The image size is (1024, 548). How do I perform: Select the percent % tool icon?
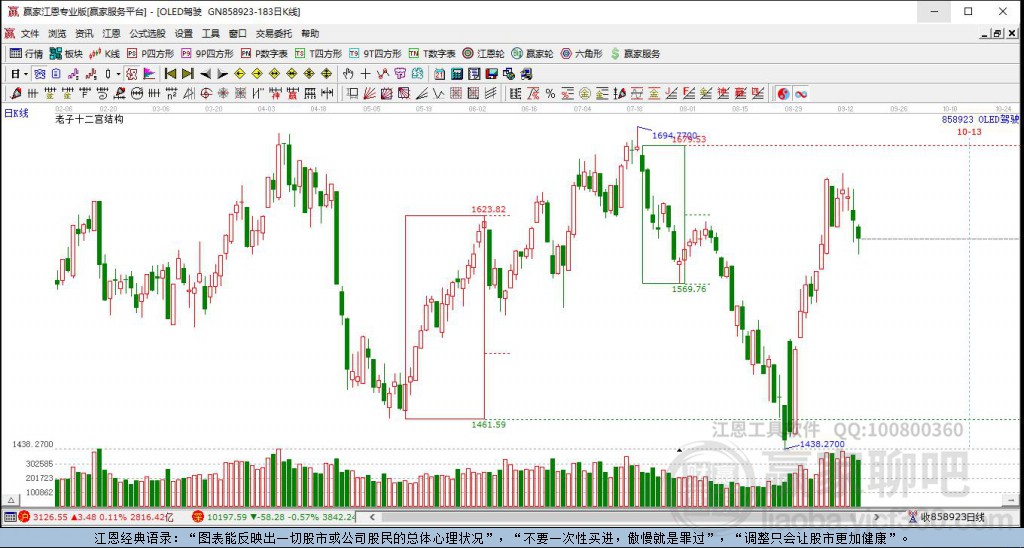(550, 93)
